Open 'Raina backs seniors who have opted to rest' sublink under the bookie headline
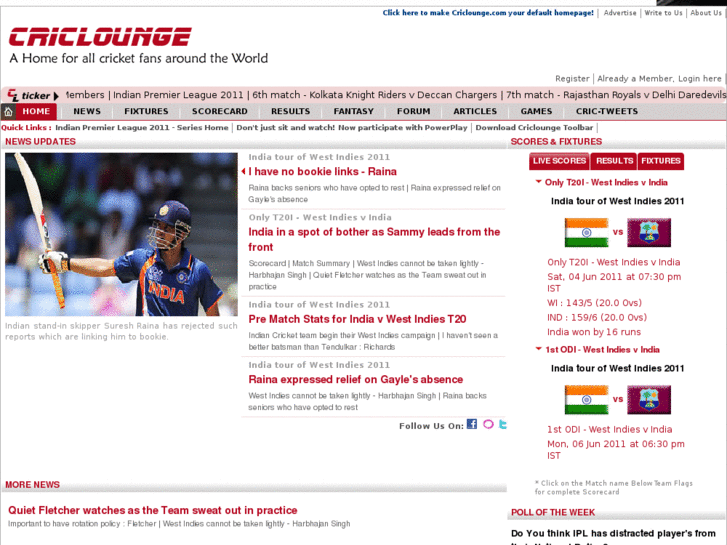 point(327,188)
